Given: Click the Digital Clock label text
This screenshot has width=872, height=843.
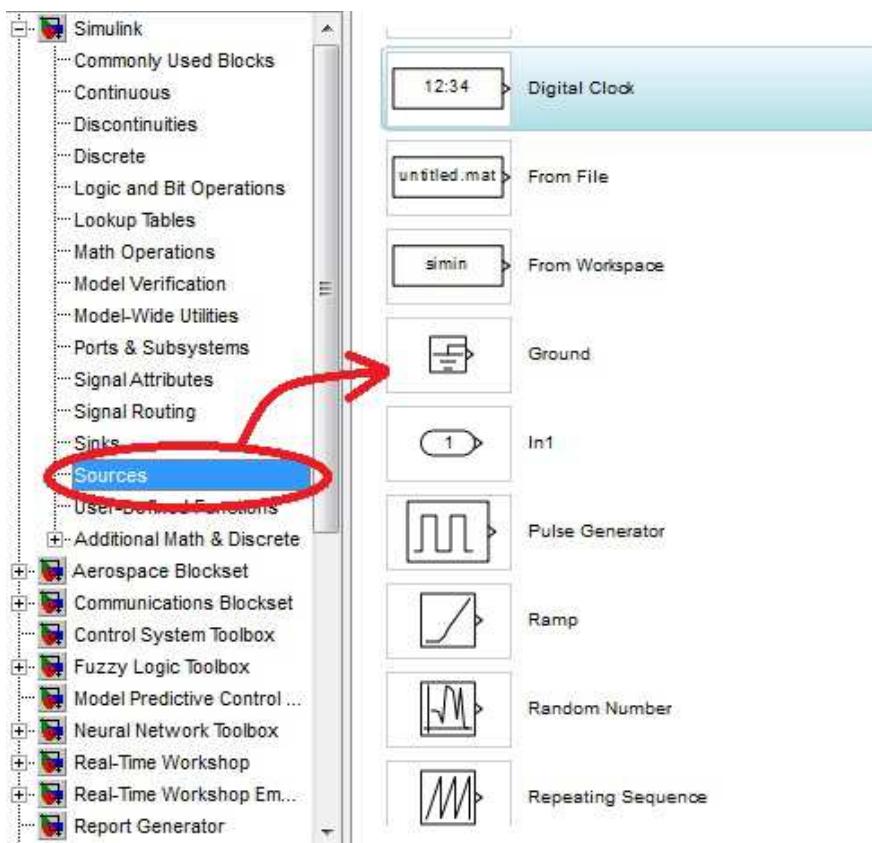Looking at the screenshot, I should [x=581, y=88].
